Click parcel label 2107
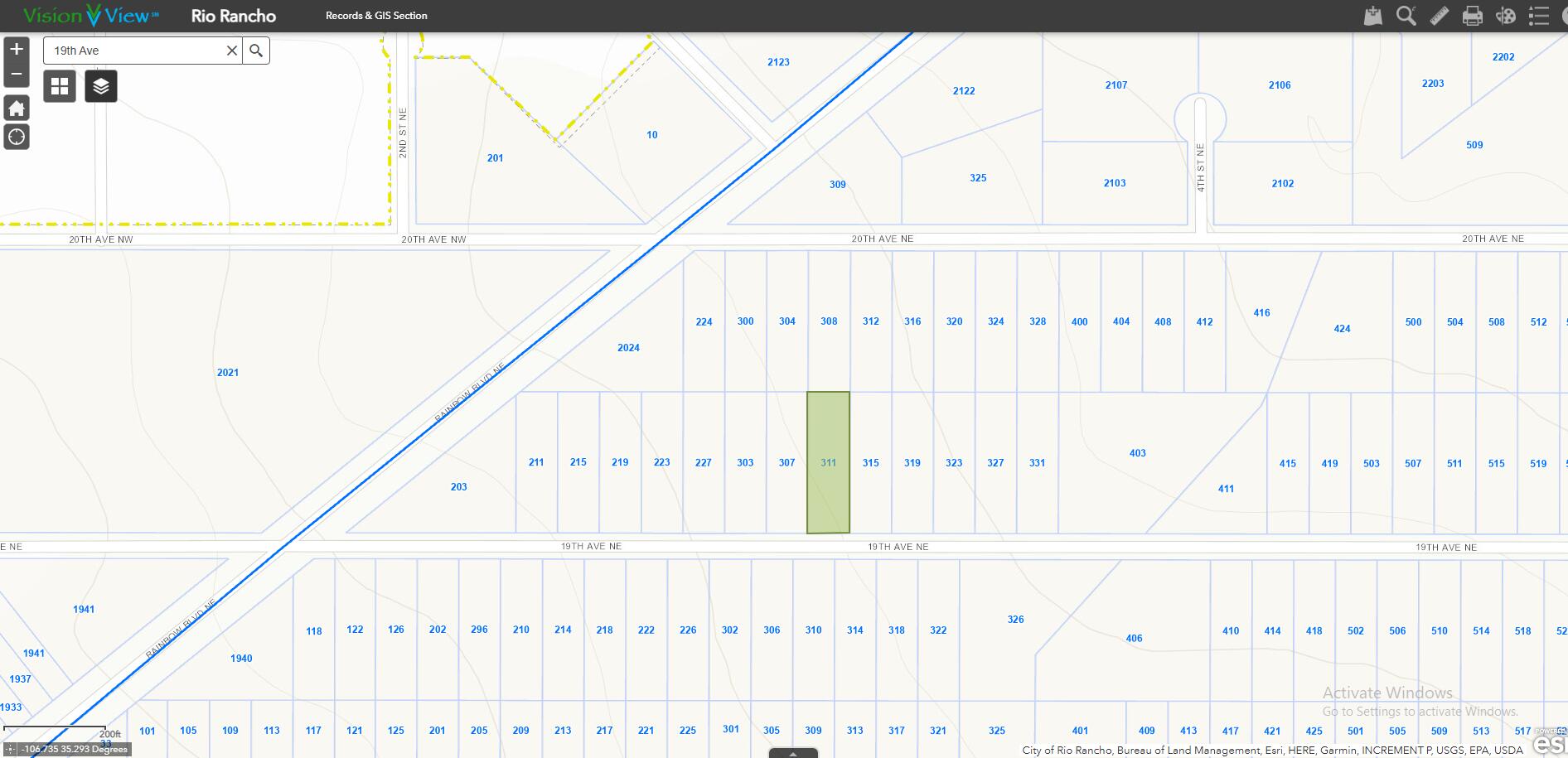This screenshot has width=1568, height=758. [1116, 85]
